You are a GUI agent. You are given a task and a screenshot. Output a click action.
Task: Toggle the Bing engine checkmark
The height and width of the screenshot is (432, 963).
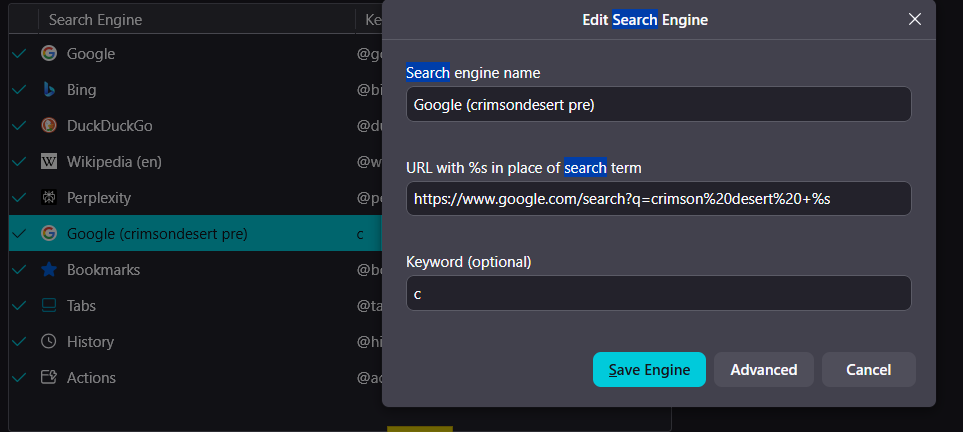click(x=19, y=90)
